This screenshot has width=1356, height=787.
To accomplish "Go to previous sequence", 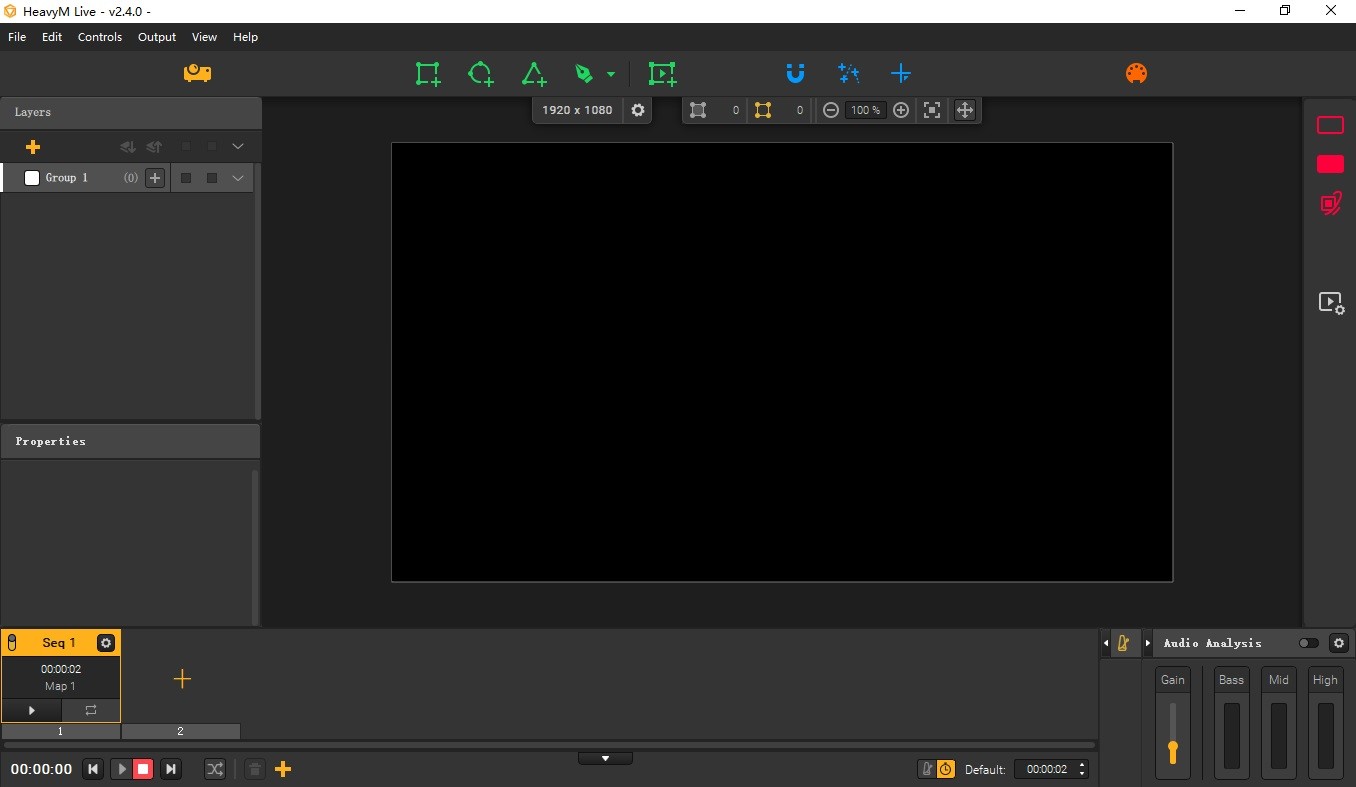I will coord(93,769).
